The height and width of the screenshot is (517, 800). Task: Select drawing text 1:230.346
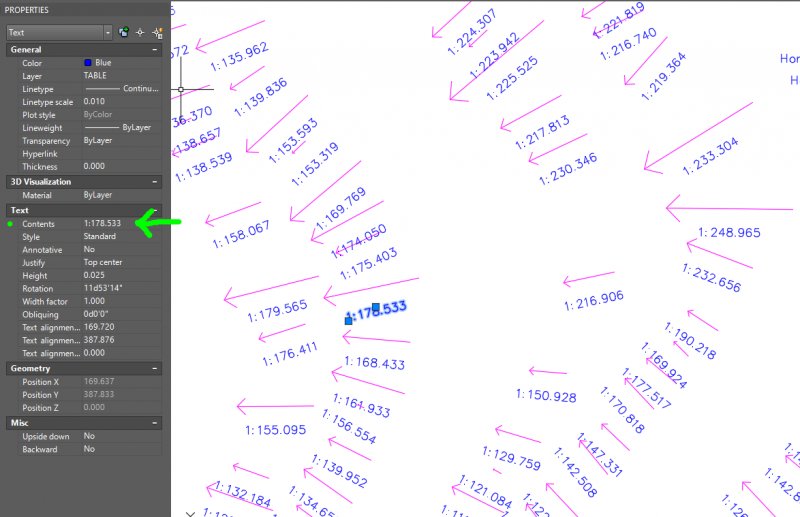[568, 169]
